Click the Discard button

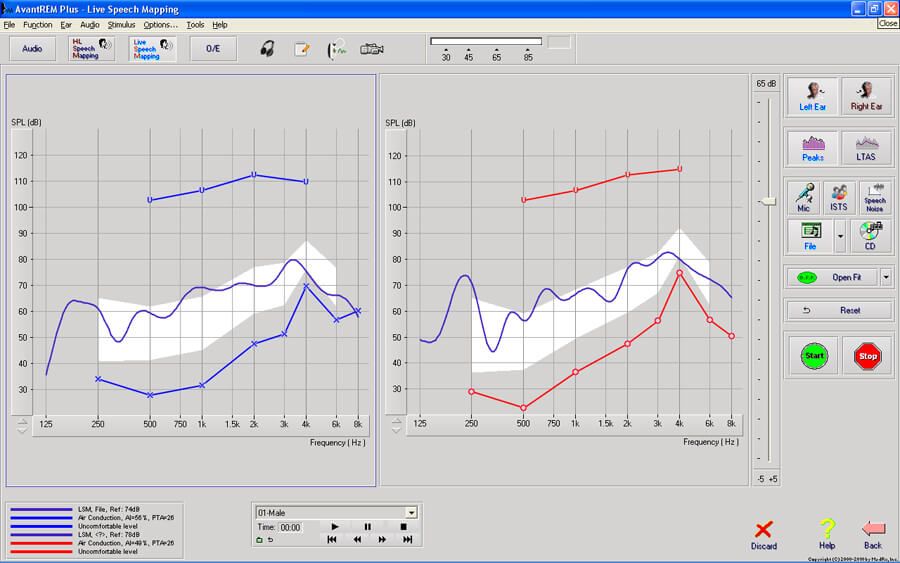764,535
